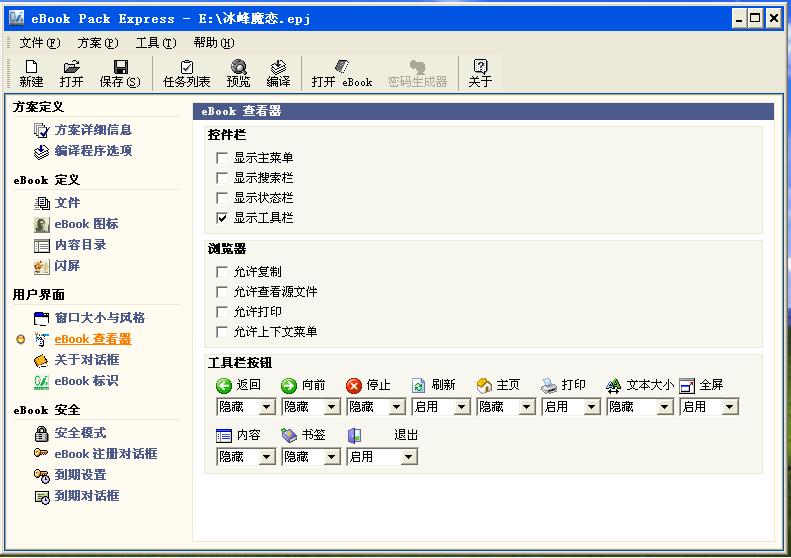791x558 pixels.
Task: Click the 打开 eBook toolbar icon
Action: tap(342, 67)
